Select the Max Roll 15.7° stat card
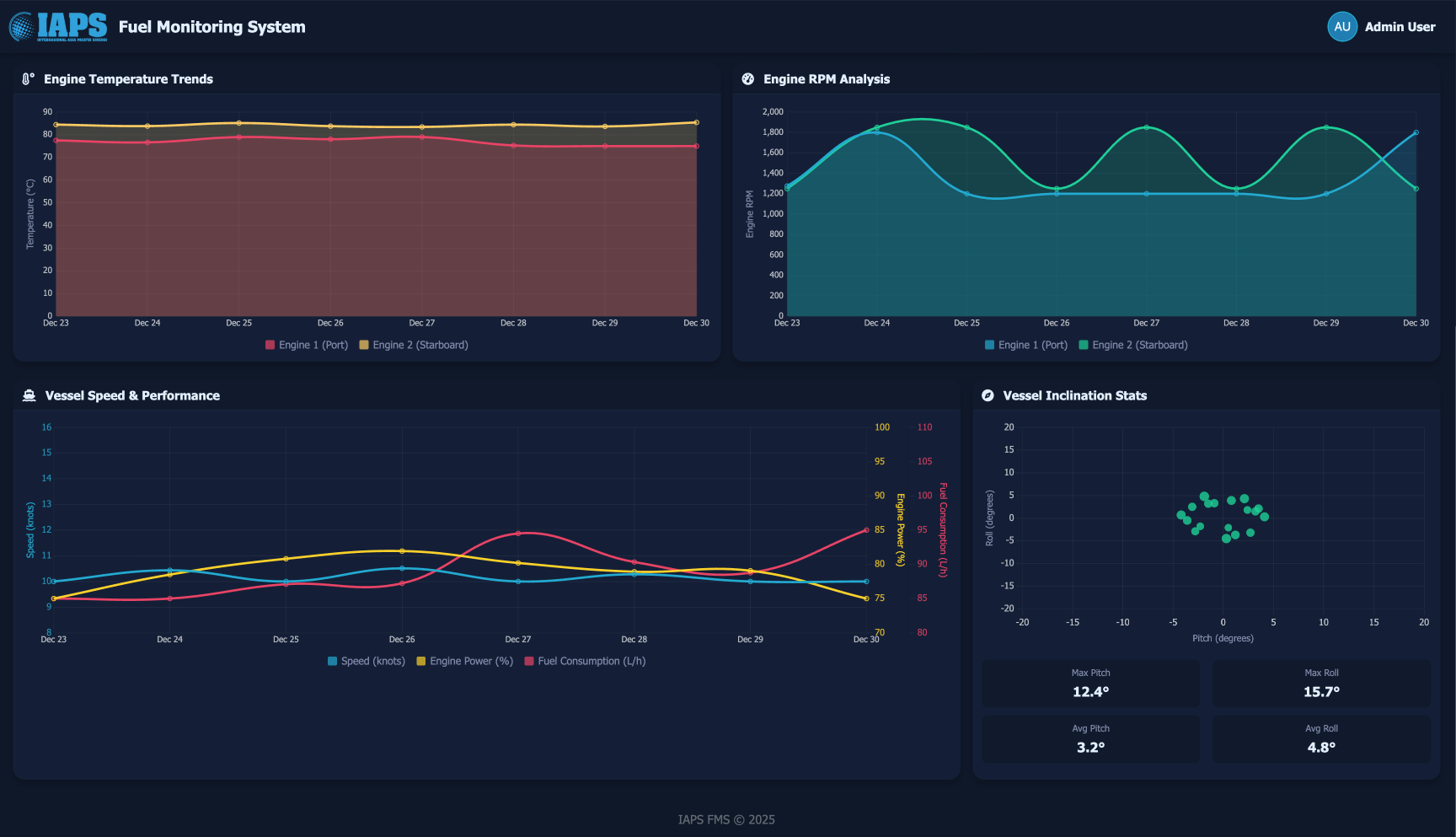 click(x=1321, y=684)
